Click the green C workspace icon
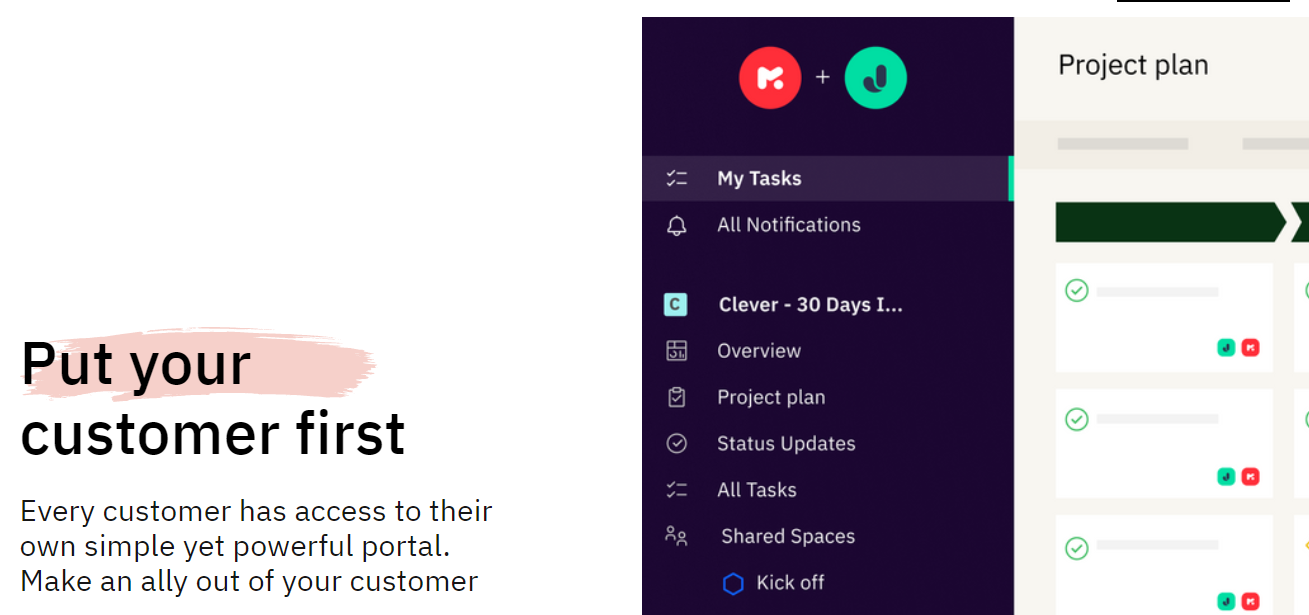1309x615 pixels. click(x=676, y=304)
